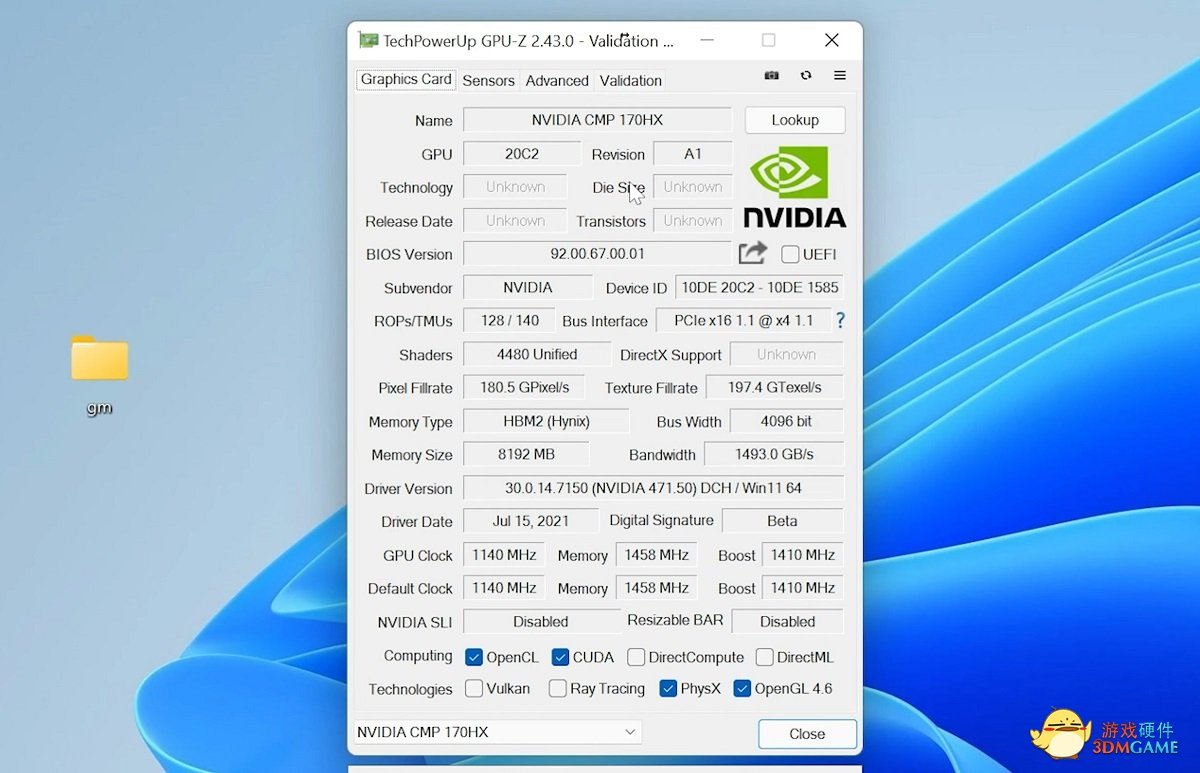Maximize the GPU-Z window
Image resolution: width=1200 pixels, height=773 pixels.
(768, 40)
